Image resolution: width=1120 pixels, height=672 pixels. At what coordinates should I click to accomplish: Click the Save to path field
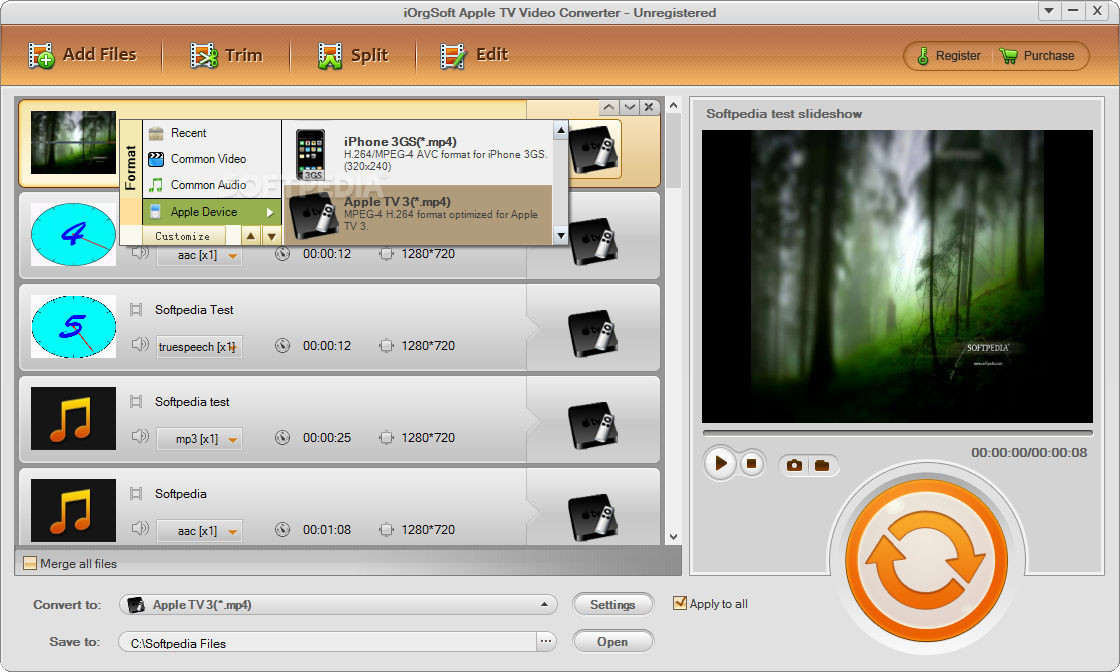point(327,643)
